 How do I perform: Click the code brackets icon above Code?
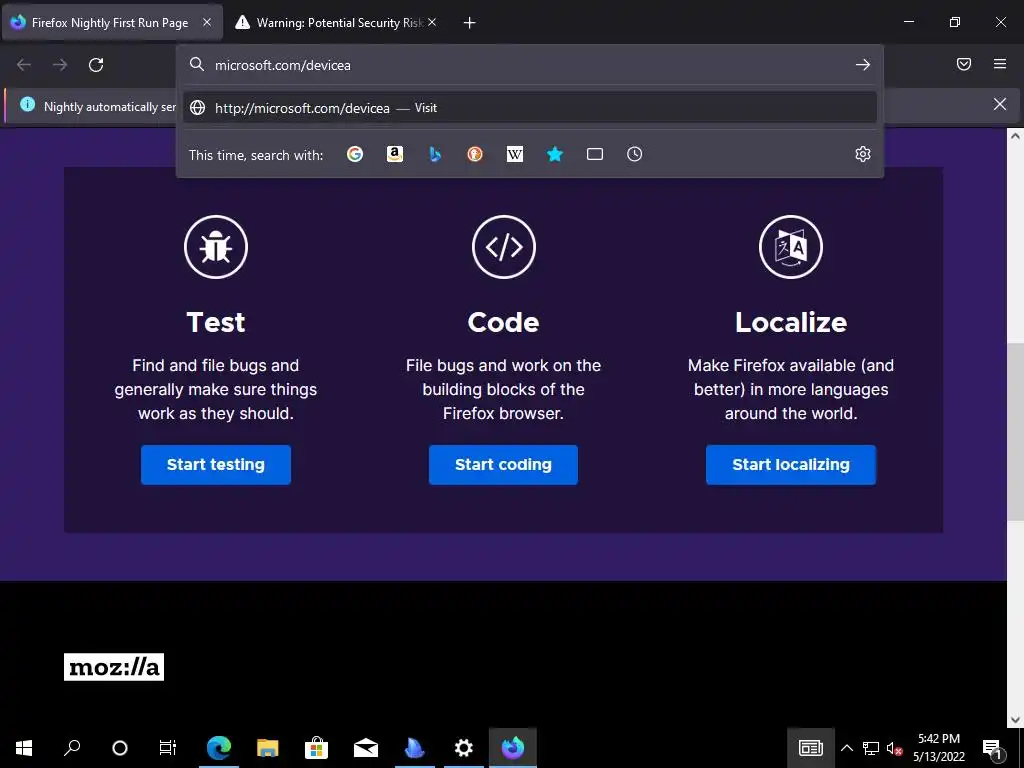tap(504, 247)
